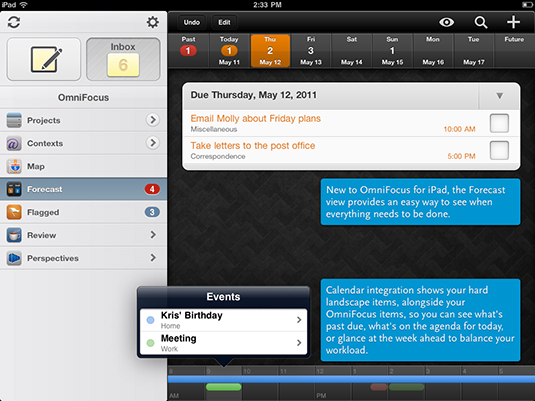The image size is (535, 401).
Task: Open Map in sidebar
Action: click(84, 166)
